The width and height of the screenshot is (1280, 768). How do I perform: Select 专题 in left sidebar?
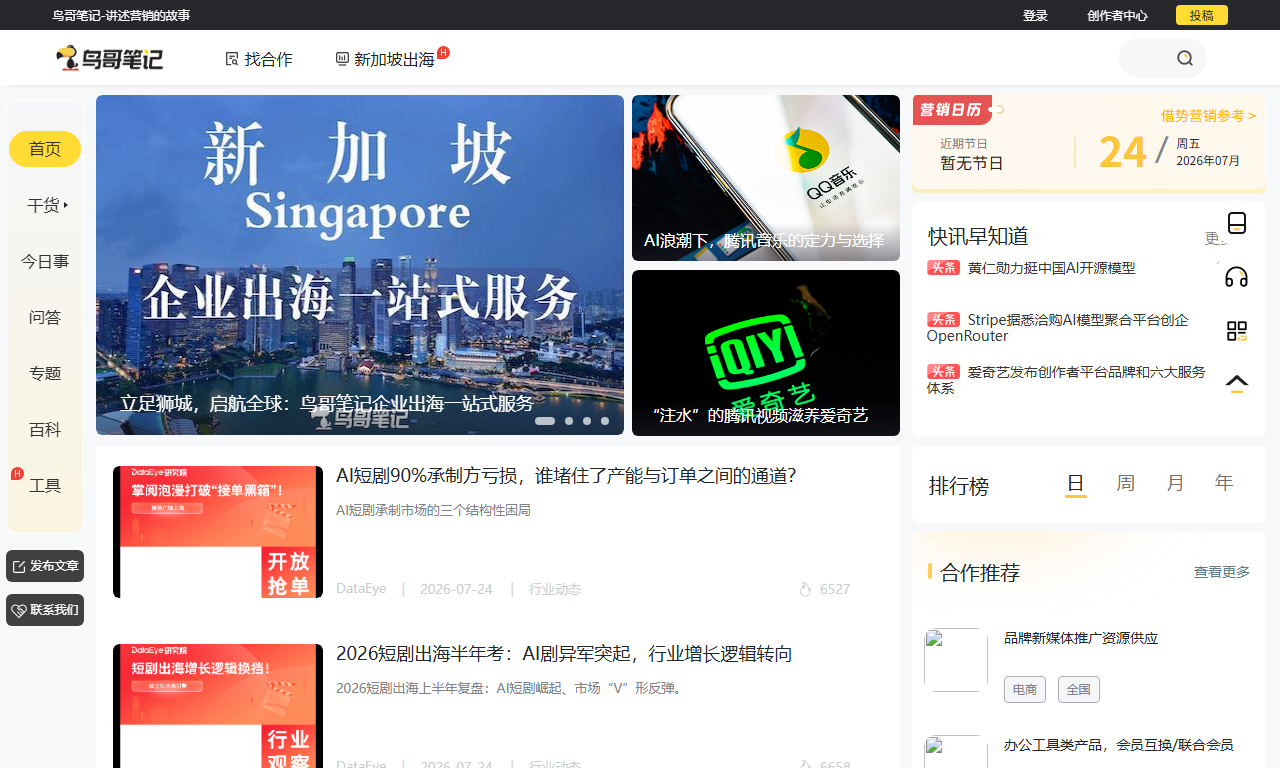pos(45,373)
